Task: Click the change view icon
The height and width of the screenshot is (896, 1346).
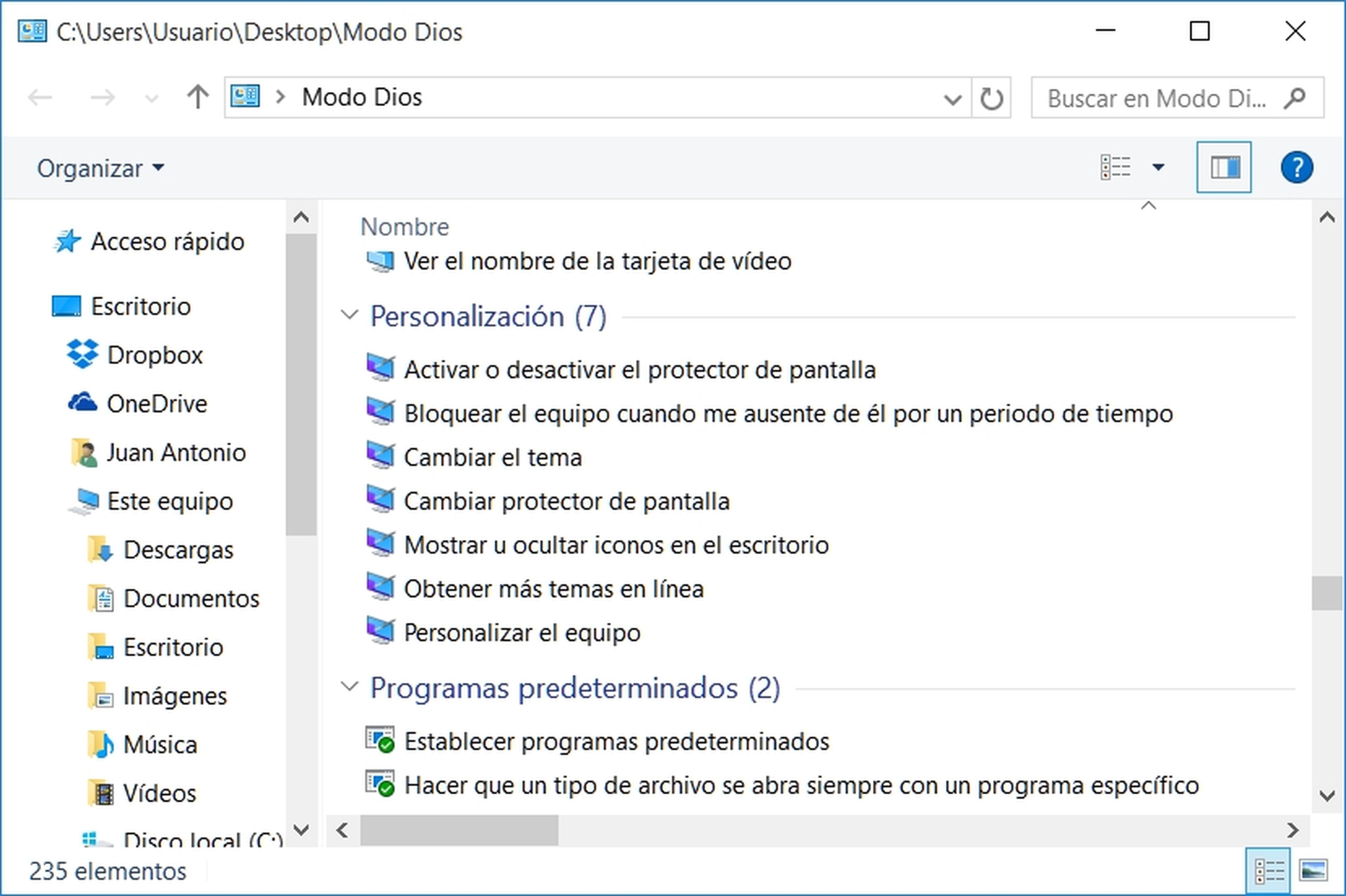Action: (1116, 167)
